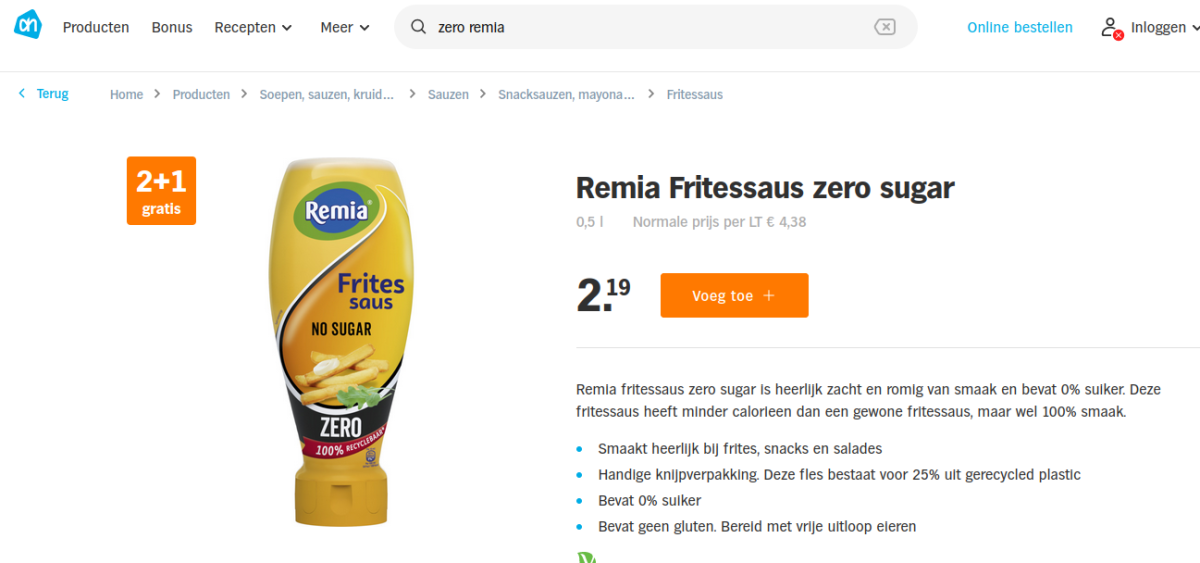Open the Meer dropdown menu

345,27
